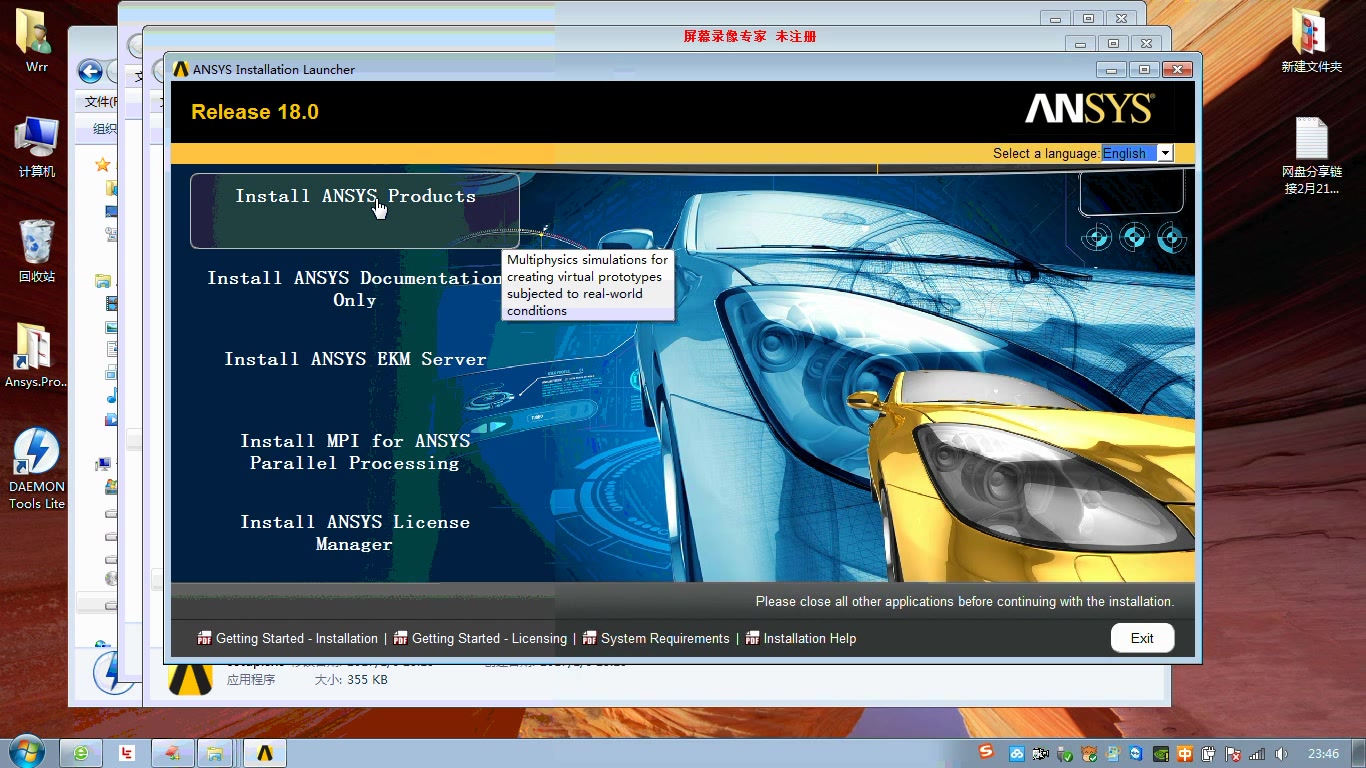This screenshot has width=1366, height=768.
Task: Open Recycle Bin desktop icon
Action: pyautogui.click(x=37, y=251)
